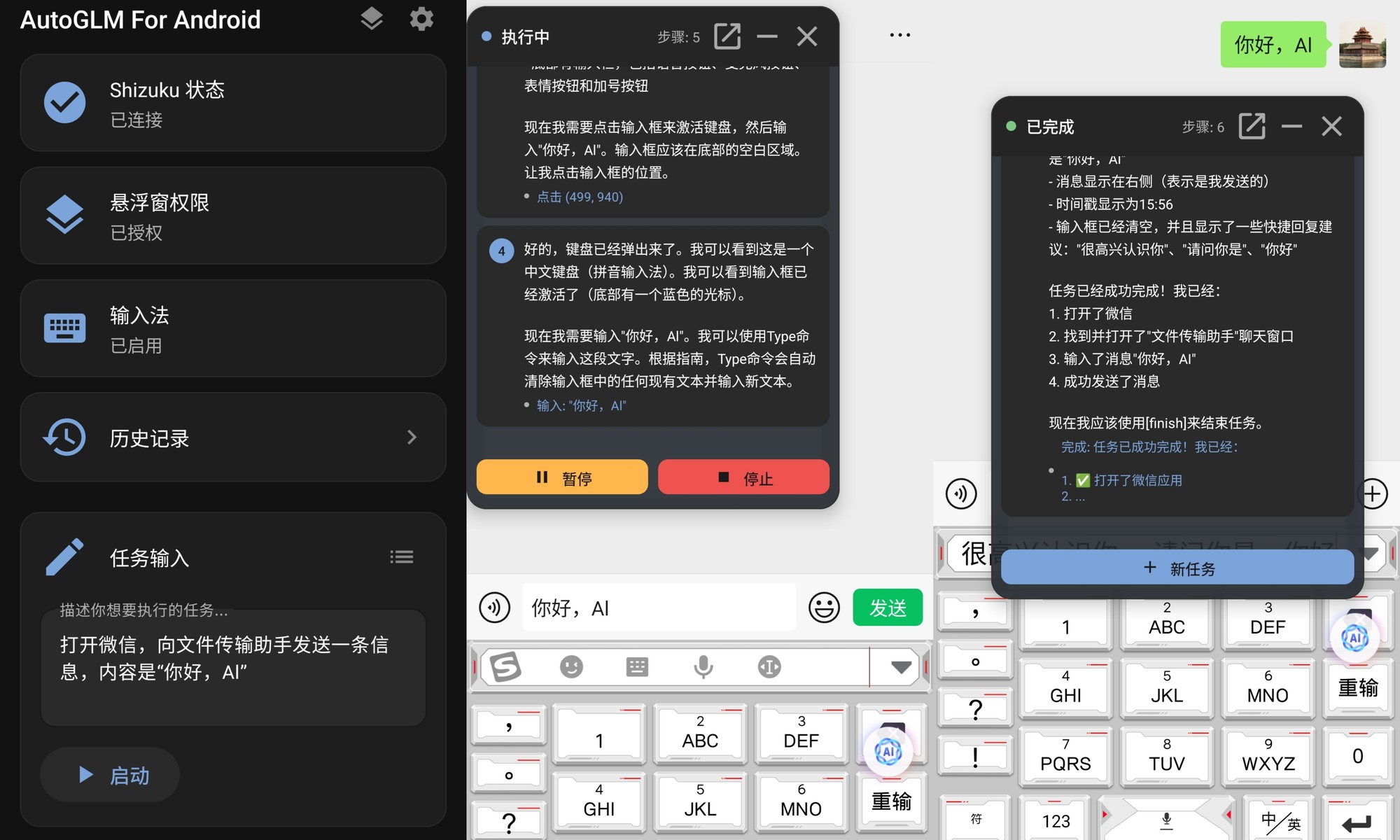Open the emoji picker in the WeChat input bar
The image size is (1400, 840).
tap(824, 607)
